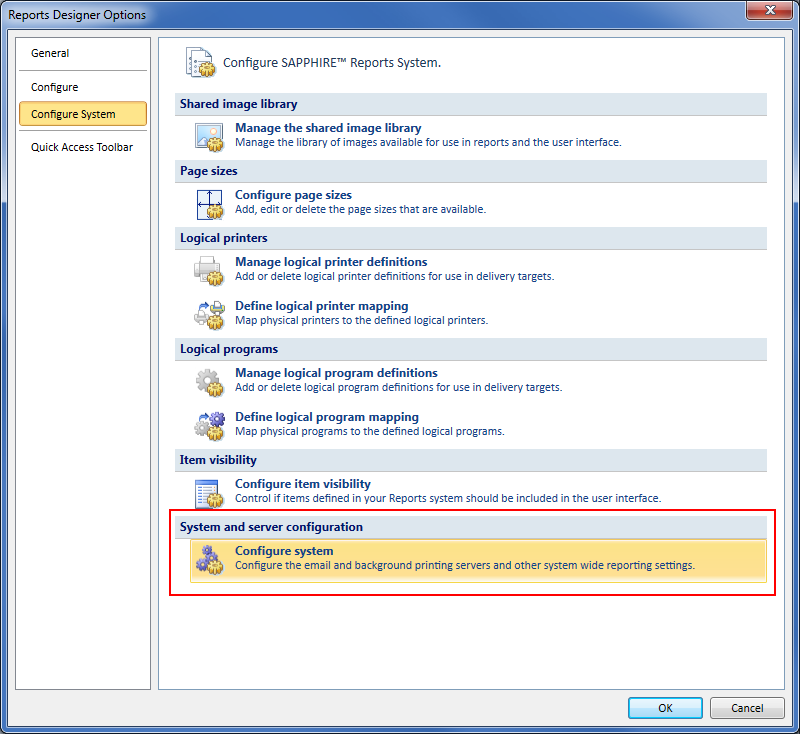Click 'Manage the library of images available' description
Image resolution: width=800 pixels, height=734 pixels.
tap(428, 142)
